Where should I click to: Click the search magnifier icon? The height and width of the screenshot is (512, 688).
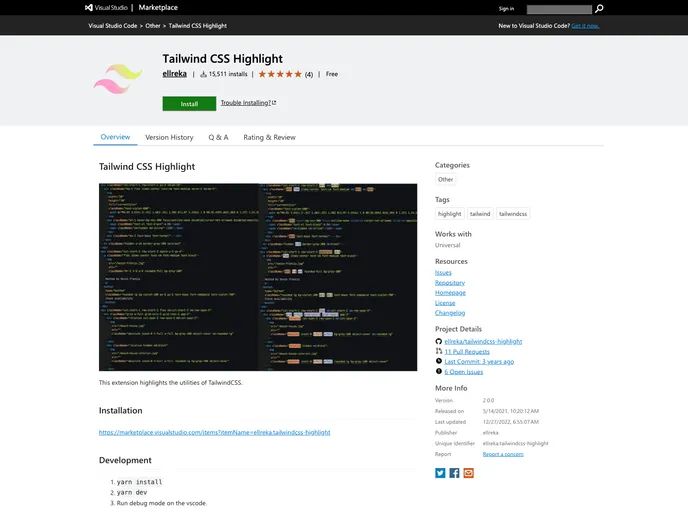[x=599, y=9]
